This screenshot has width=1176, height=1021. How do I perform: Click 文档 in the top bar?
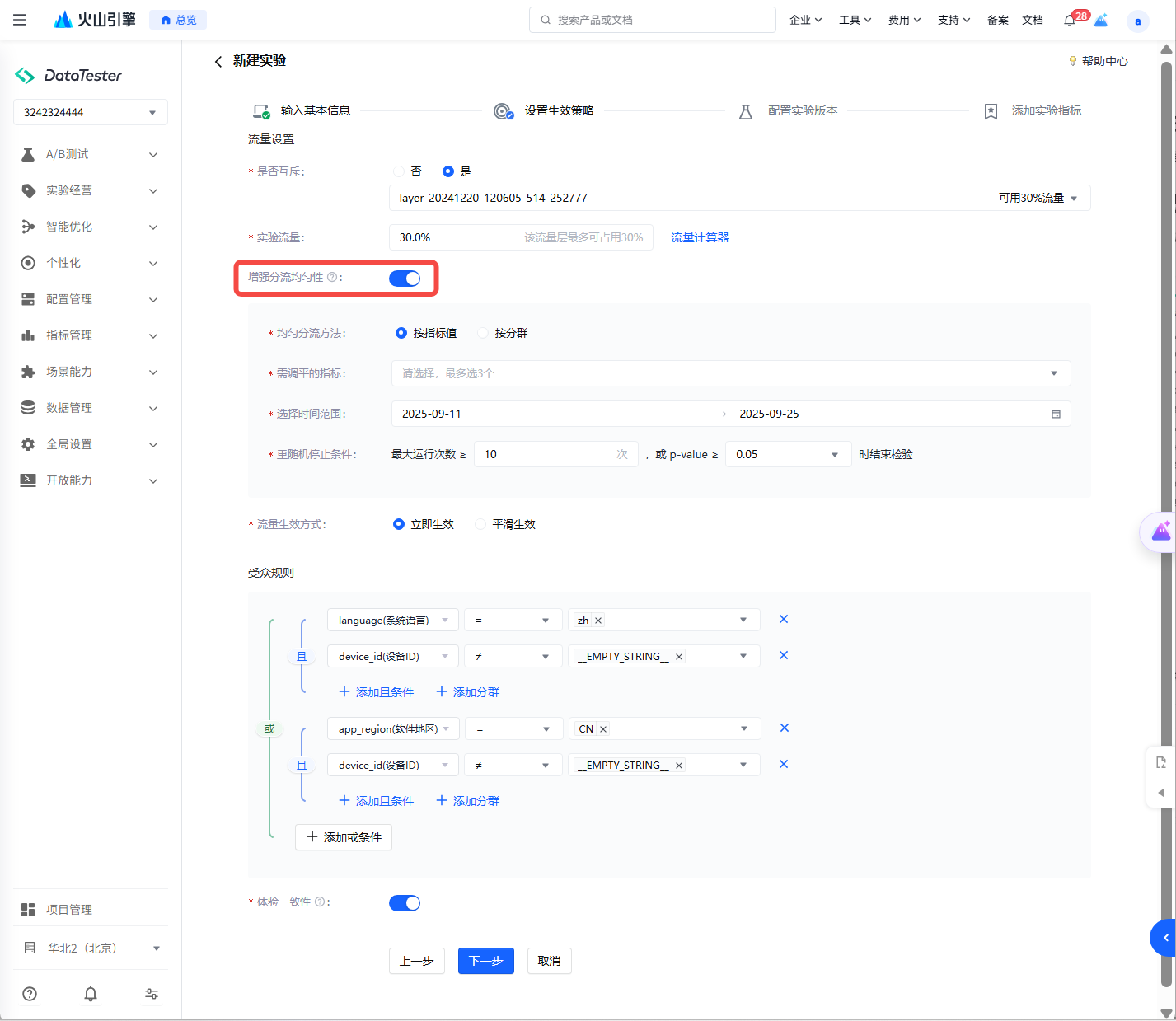click(1033, 20)
